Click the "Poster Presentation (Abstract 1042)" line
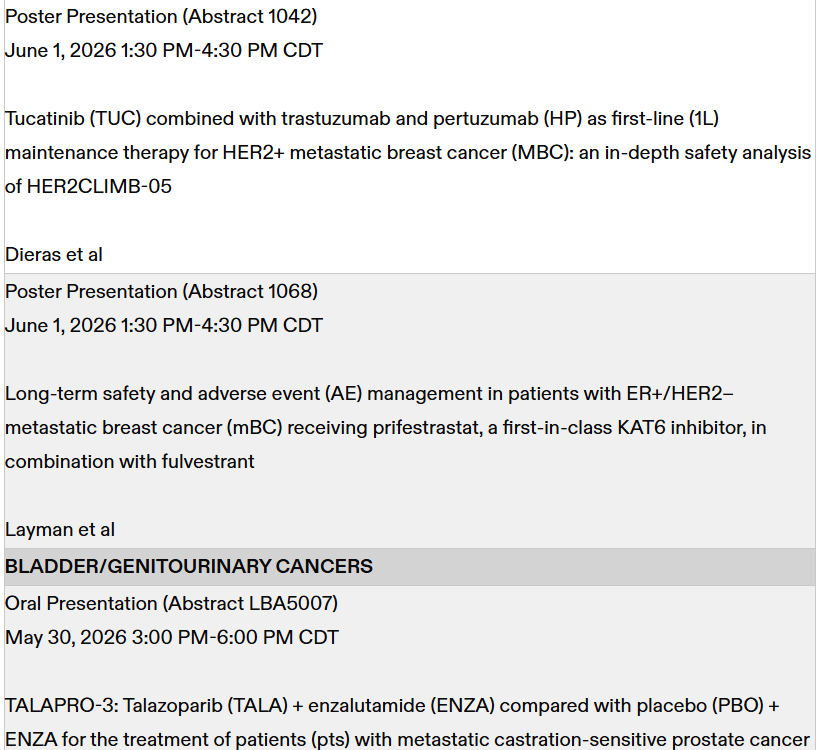This screenshot has height=750, width=822. click(162, 17)
